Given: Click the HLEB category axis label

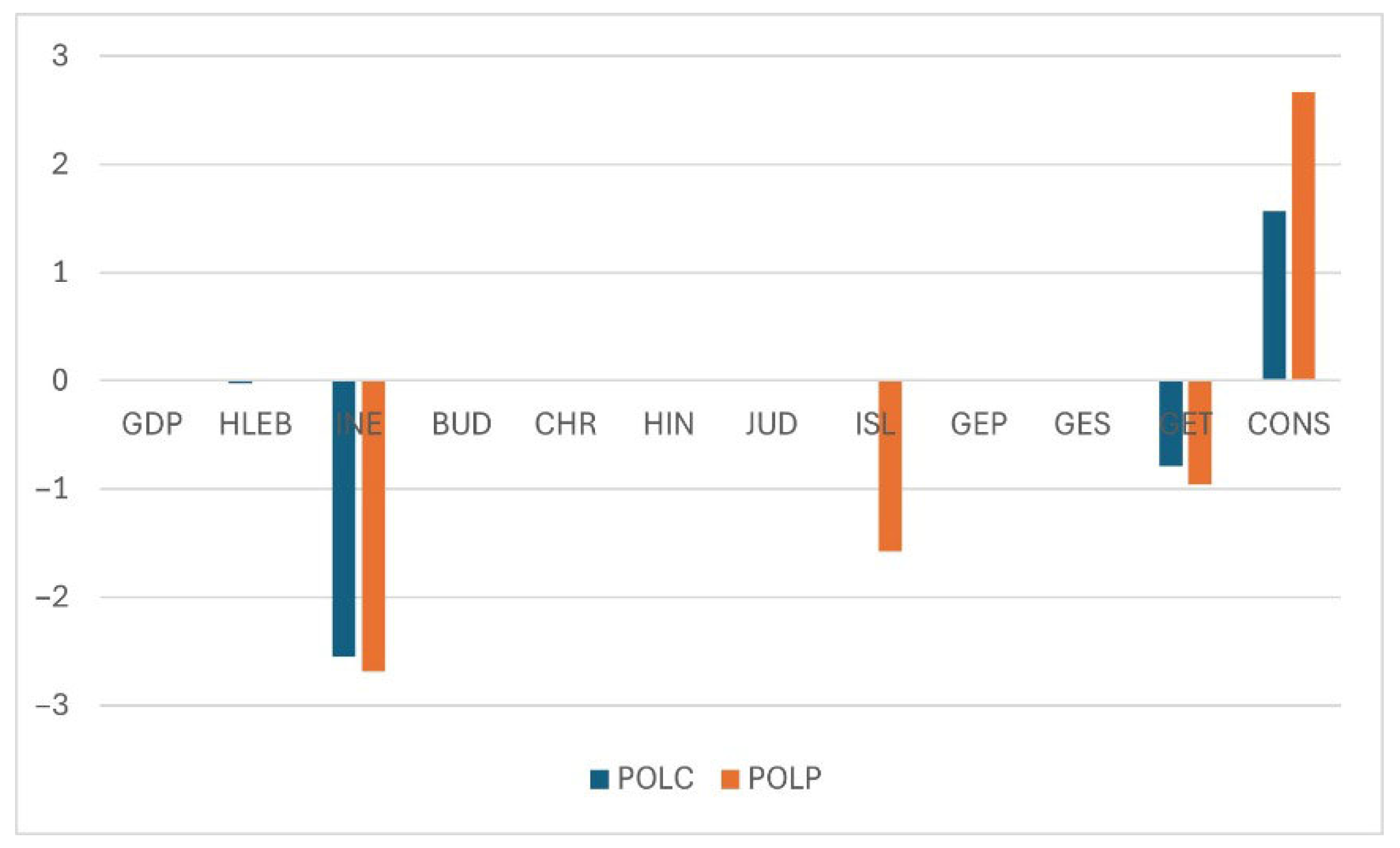Looking at the screenshot, I should coord(255,424).
